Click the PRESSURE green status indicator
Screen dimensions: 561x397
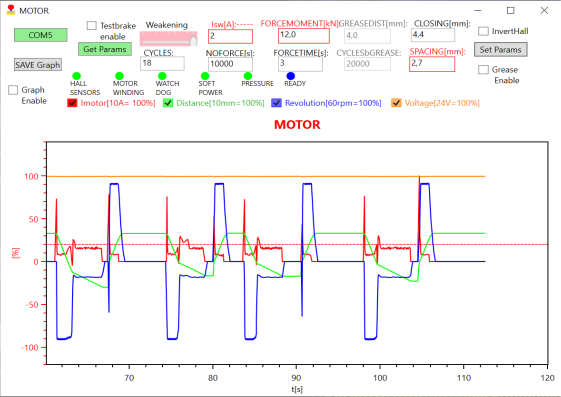click(x=248, y=76)
